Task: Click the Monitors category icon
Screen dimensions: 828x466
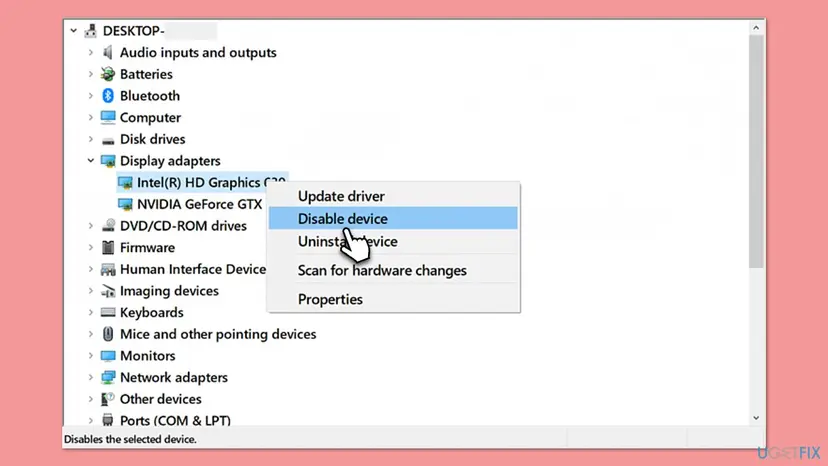Action: click(108, 356)
